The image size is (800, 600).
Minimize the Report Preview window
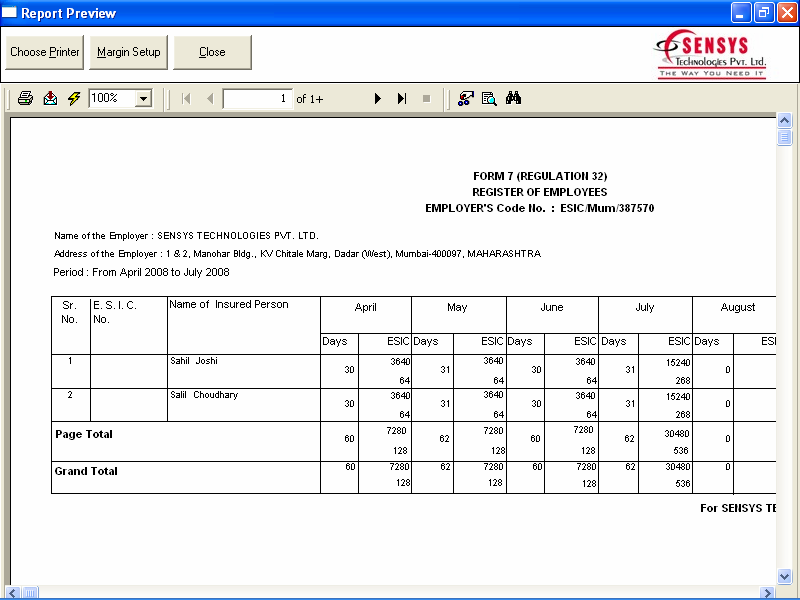point(741,13)
